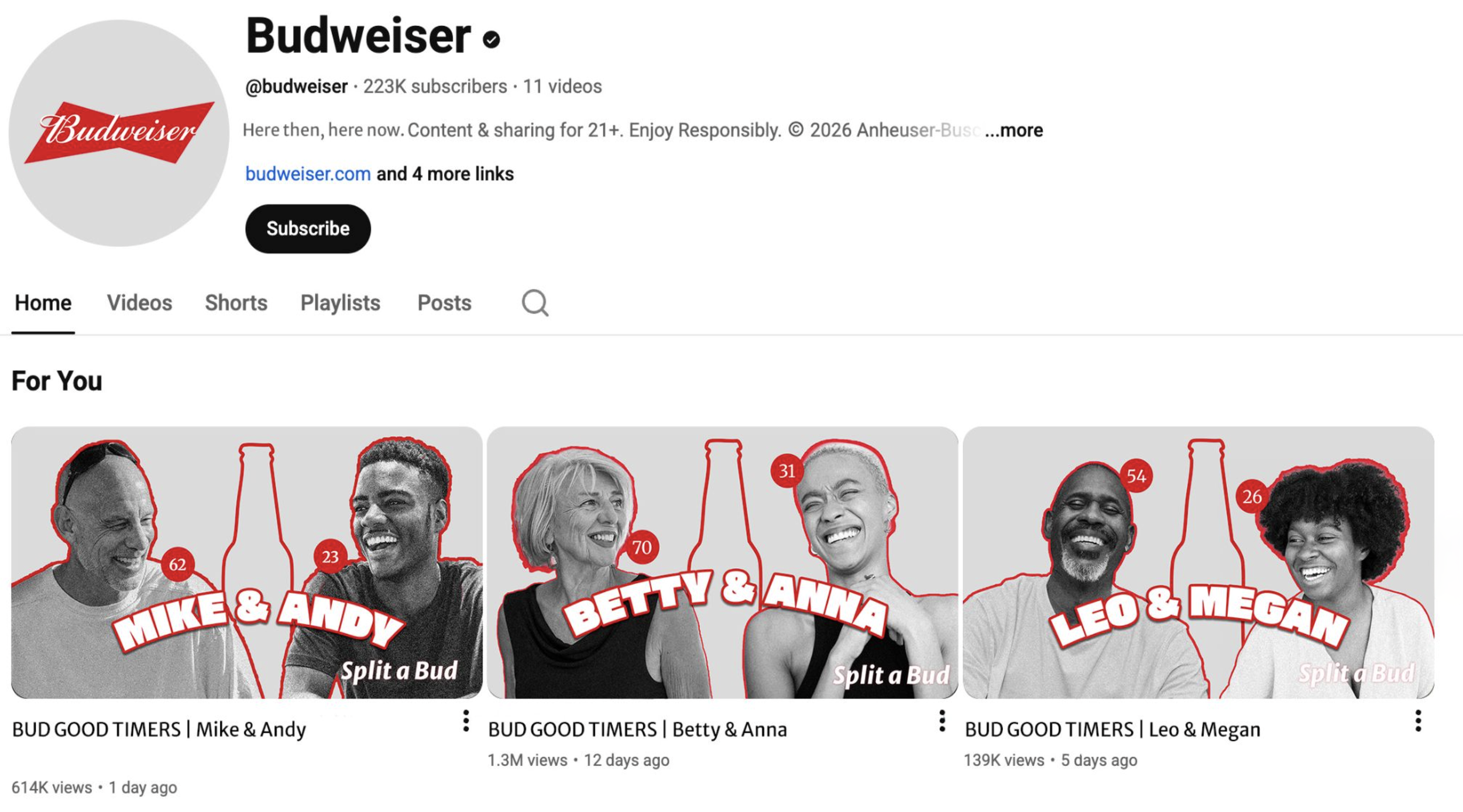Select the Home tab

coord(43,303)
